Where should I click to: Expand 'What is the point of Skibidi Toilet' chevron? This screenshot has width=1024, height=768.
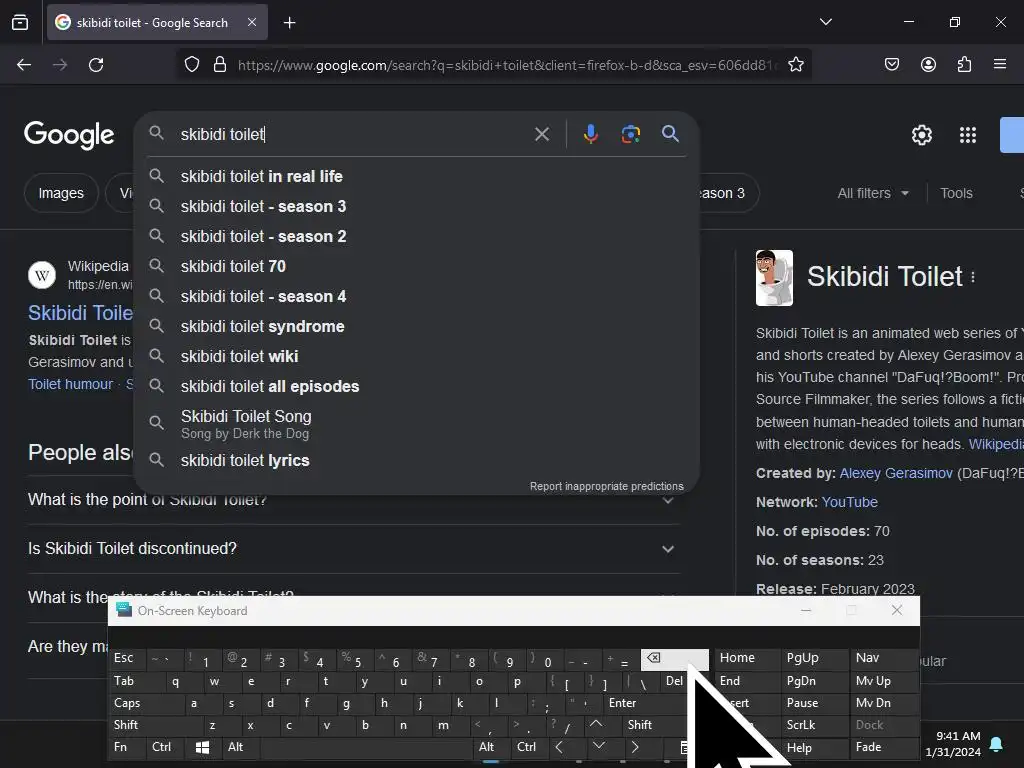pos(667,501)
